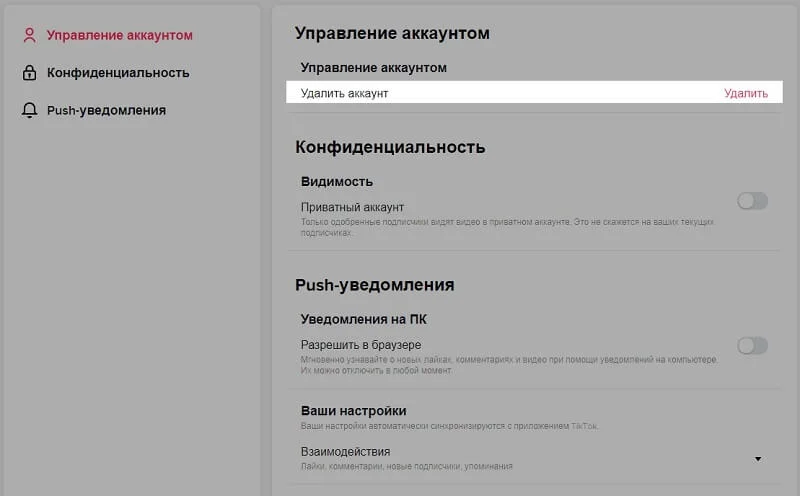The image size is (800, 496).
Task: Click the Лайки, комментарии description under Взаимодействия
Action: (406, 466)
